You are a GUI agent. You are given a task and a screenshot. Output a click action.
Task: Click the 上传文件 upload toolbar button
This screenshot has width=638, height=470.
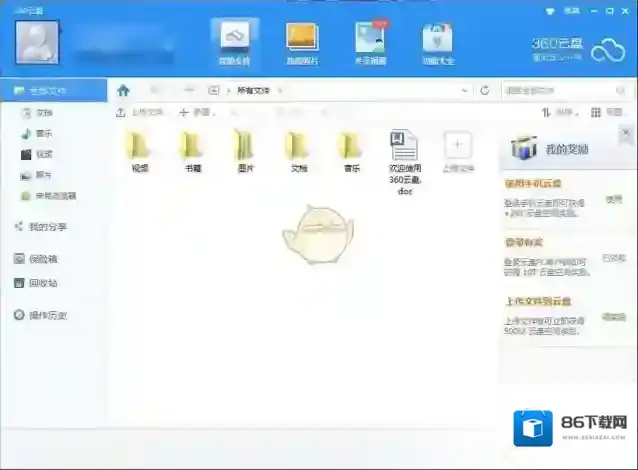tap(140, 112)
